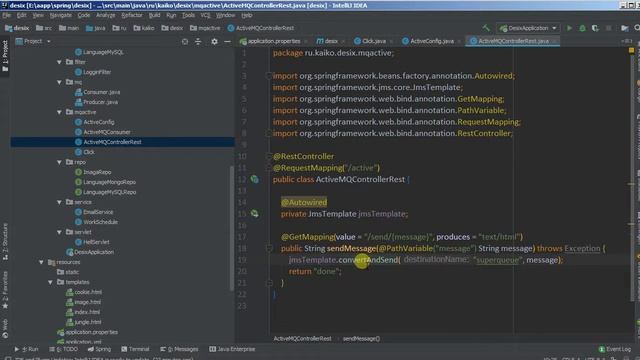This screenshot has width=640, height=360.
Task: Select ActiveMQConsumer in project tree
Action: pos(107,132)
